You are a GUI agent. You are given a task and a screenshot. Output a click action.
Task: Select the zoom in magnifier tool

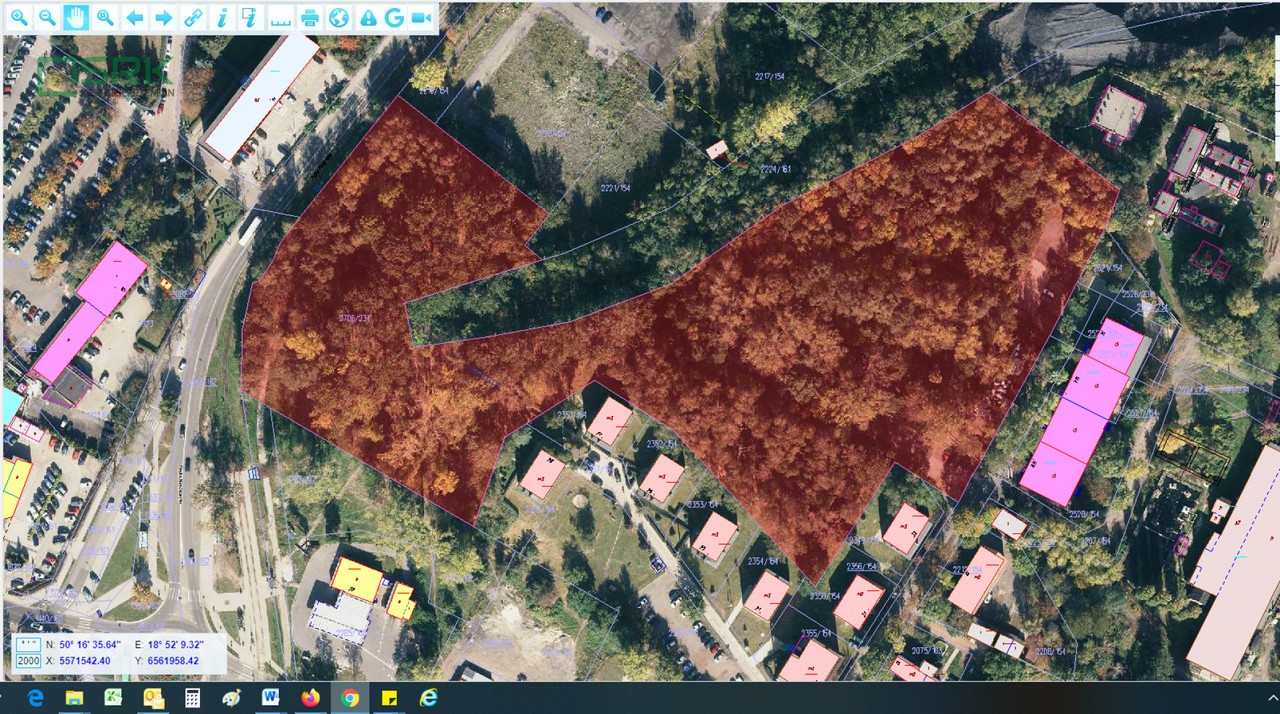coord(19,17)
